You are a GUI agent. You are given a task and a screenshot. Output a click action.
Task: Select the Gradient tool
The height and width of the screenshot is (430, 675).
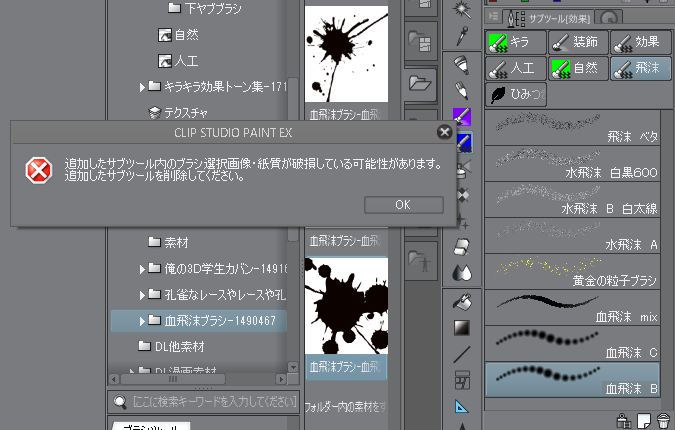(461, 328)
